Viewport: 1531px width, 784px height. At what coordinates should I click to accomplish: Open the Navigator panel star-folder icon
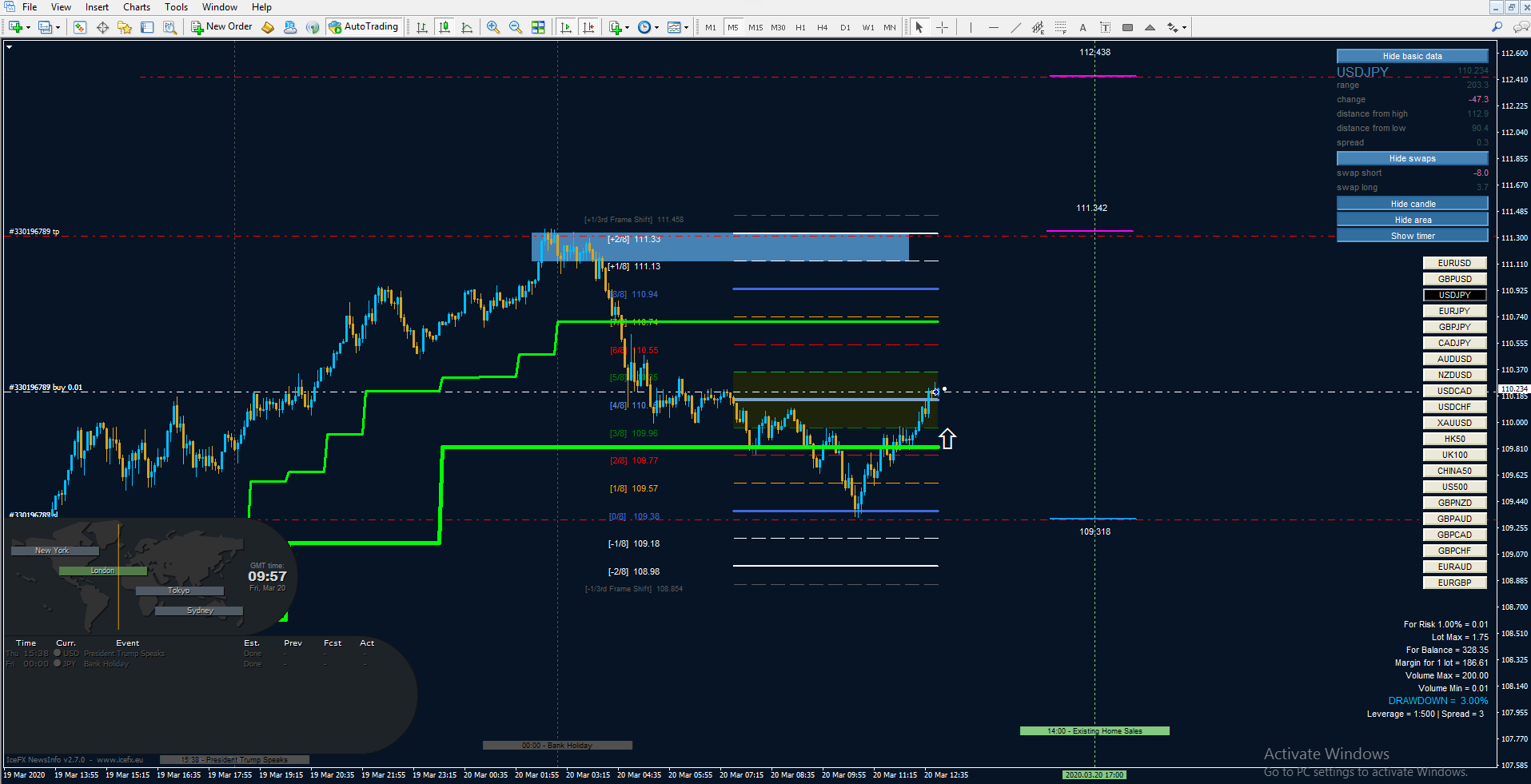[x=125, y=27]
